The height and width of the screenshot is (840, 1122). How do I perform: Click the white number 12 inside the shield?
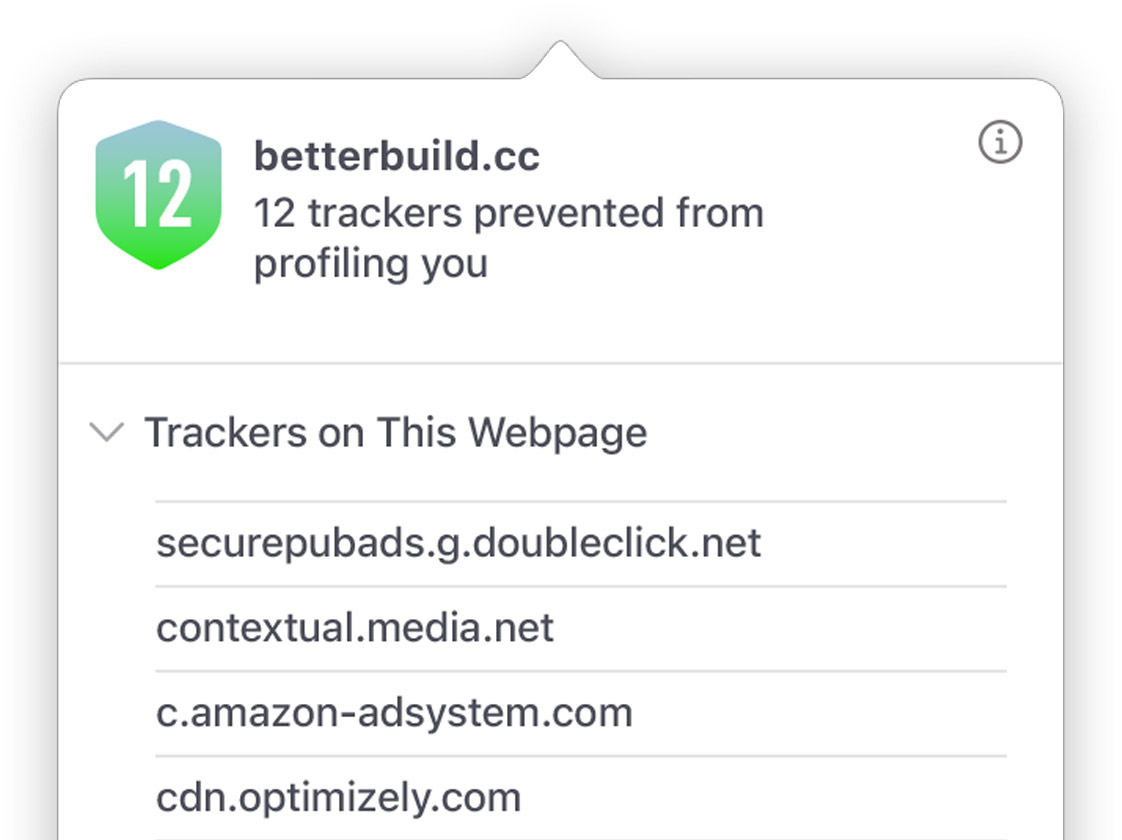157,195
